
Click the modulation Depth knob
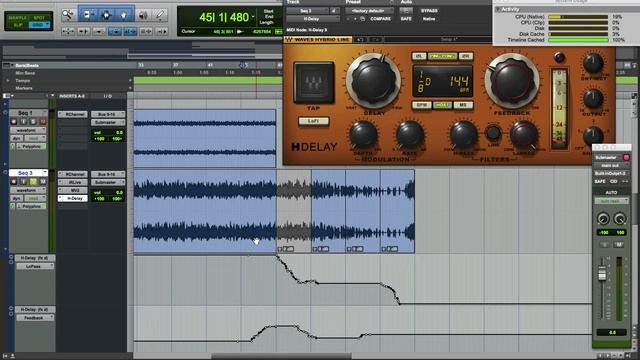tap(363, 135)
